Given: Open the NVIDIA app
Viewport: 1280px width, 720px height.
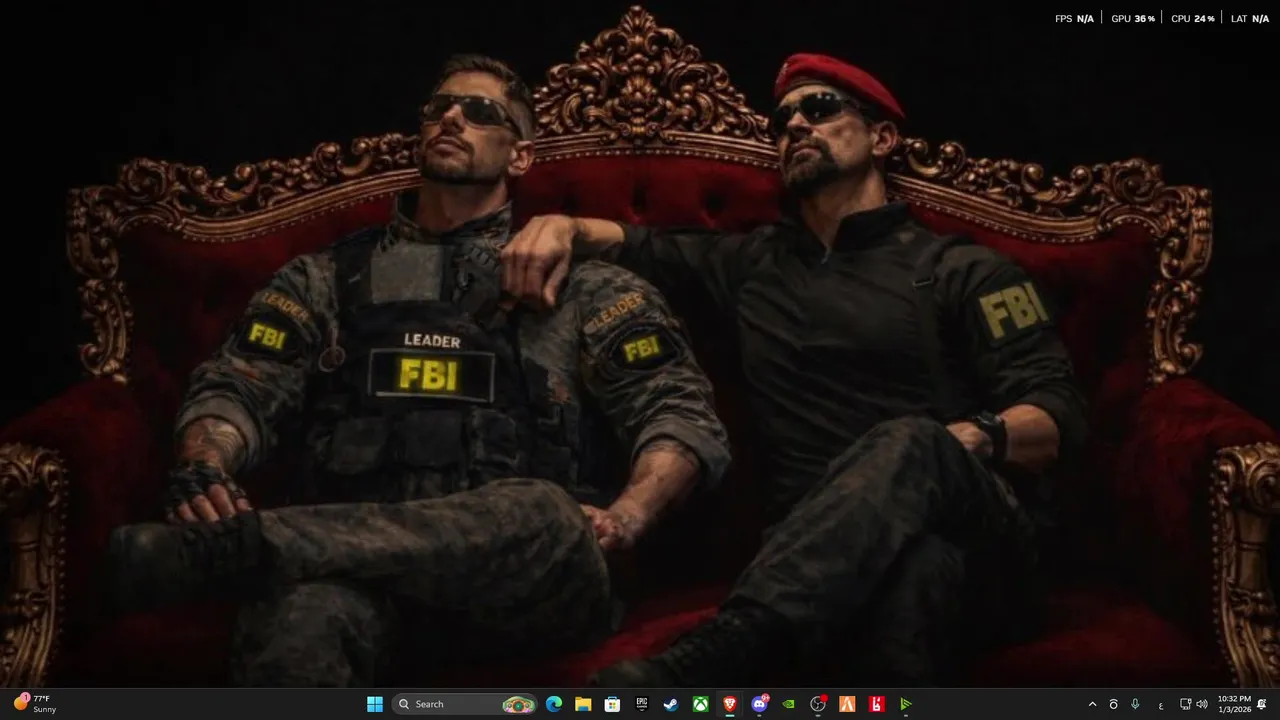Looking at the screenshot, I should [x=789, y=704].
